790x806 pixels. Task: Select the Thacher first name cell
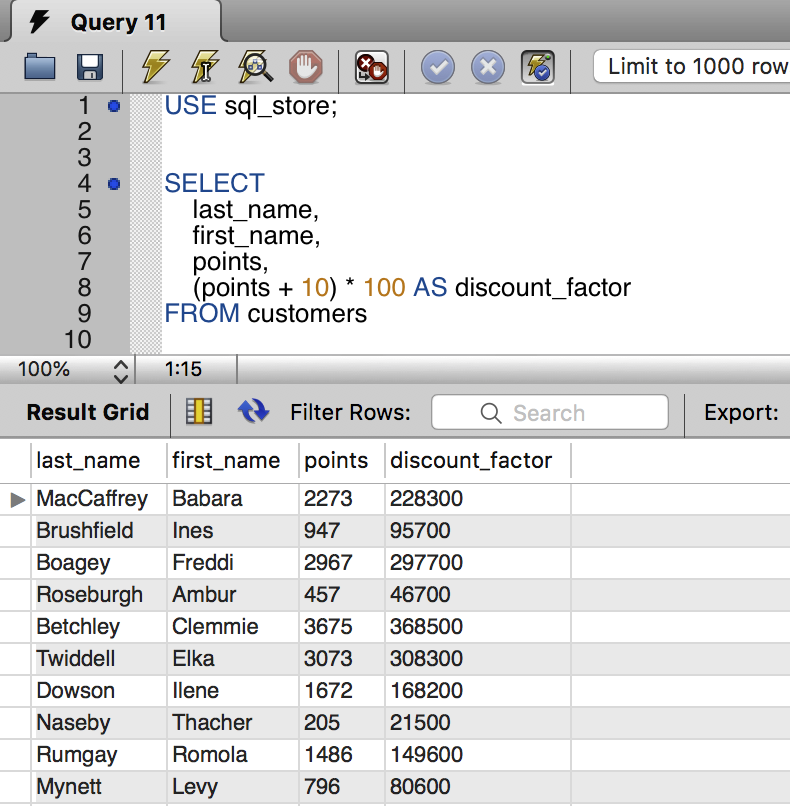pyautogui.click(x=233, y=723)
